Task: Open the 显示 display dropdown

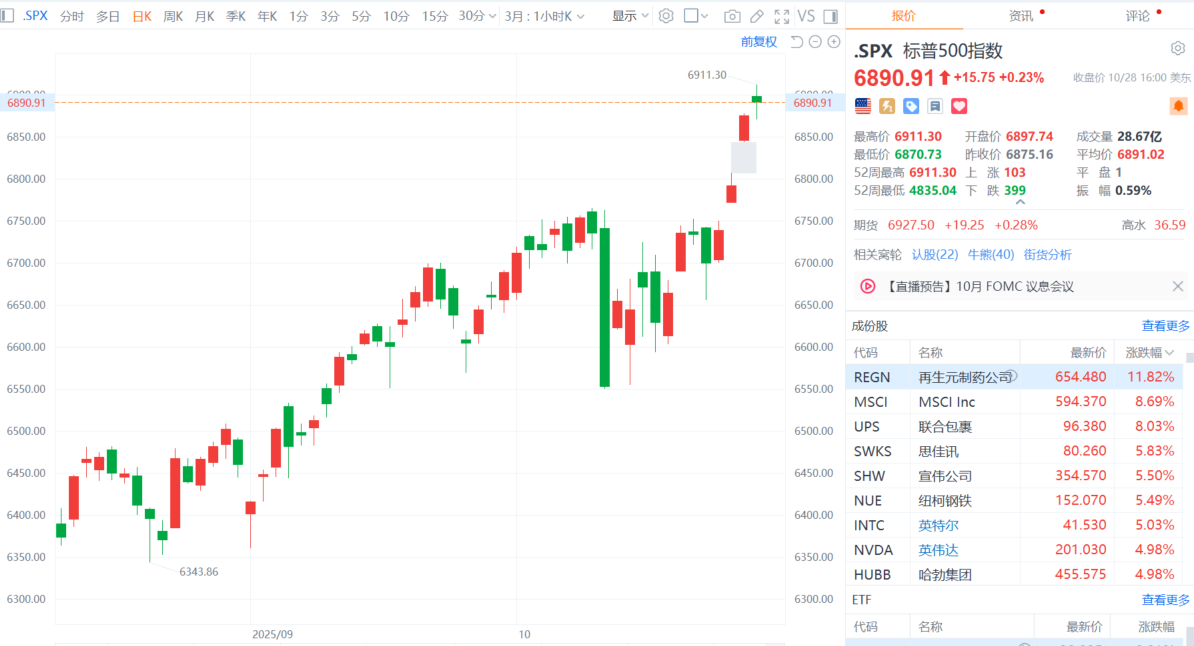Action: [x=630, y=16]
